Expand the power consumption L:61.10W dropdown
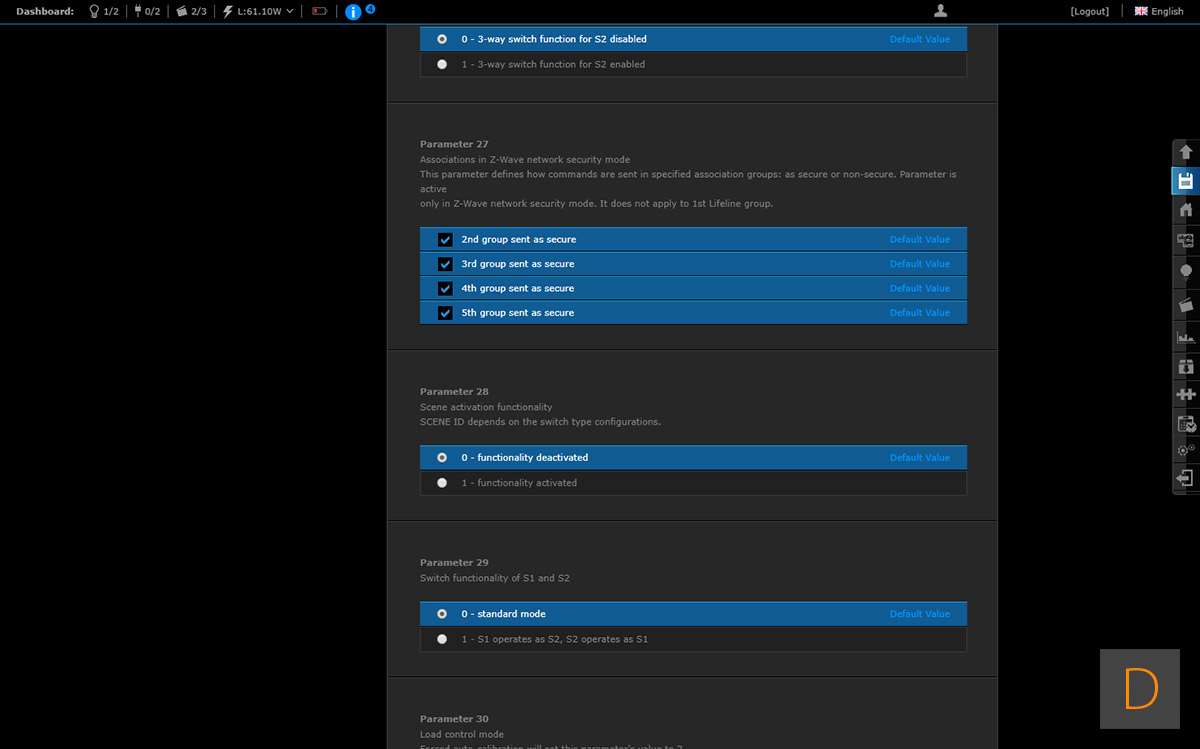The width and height of the screenshot is (1200, 749). (259, 12)
